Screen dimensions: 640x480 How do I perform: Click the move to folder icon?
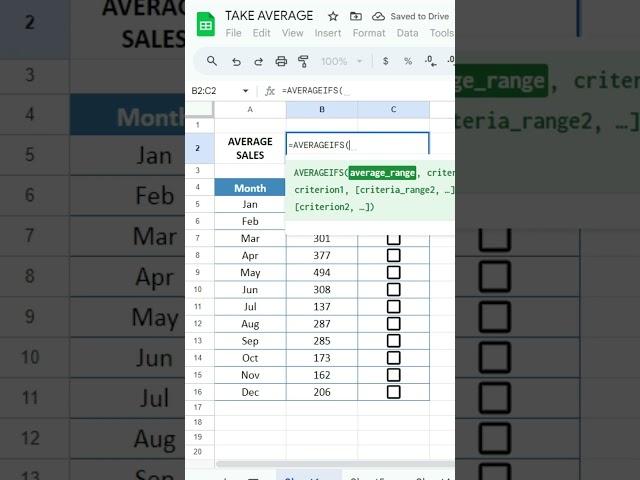click(356, 16)
